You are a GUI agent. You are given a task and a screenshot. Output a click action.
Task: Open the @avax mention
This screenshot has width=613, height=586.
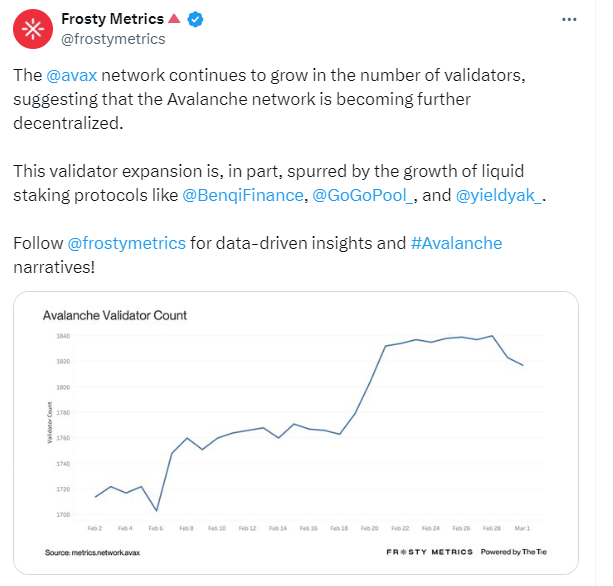[70, 76]
